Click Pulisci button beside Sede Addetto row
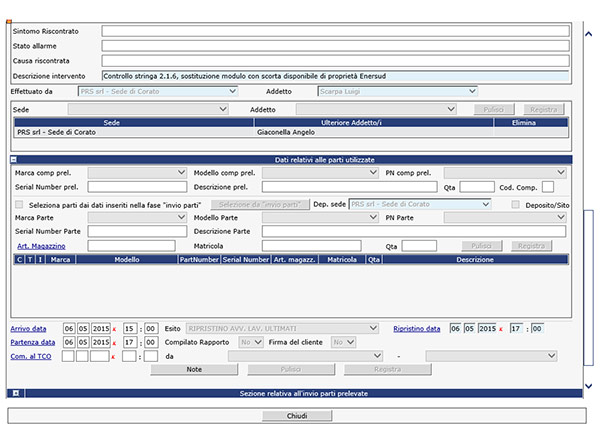This screenshot has width=600, height=436. pyautogui.click(x=494, y=109)
